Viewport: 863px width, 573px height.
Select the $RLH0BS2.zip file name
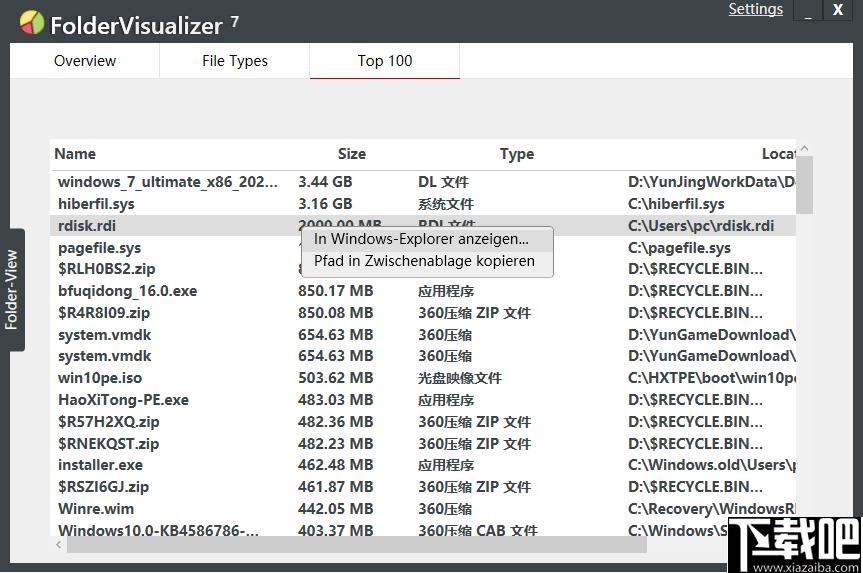107,269
